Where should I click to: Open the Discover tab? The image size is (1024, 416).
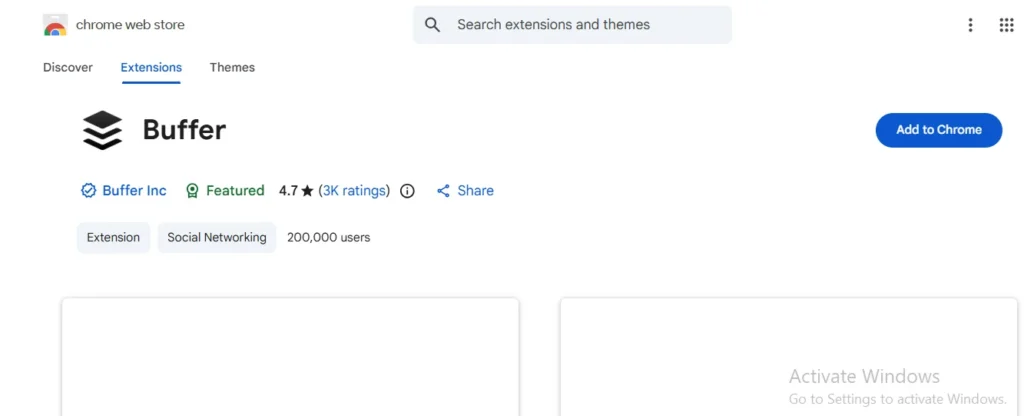tap(68, 67)
